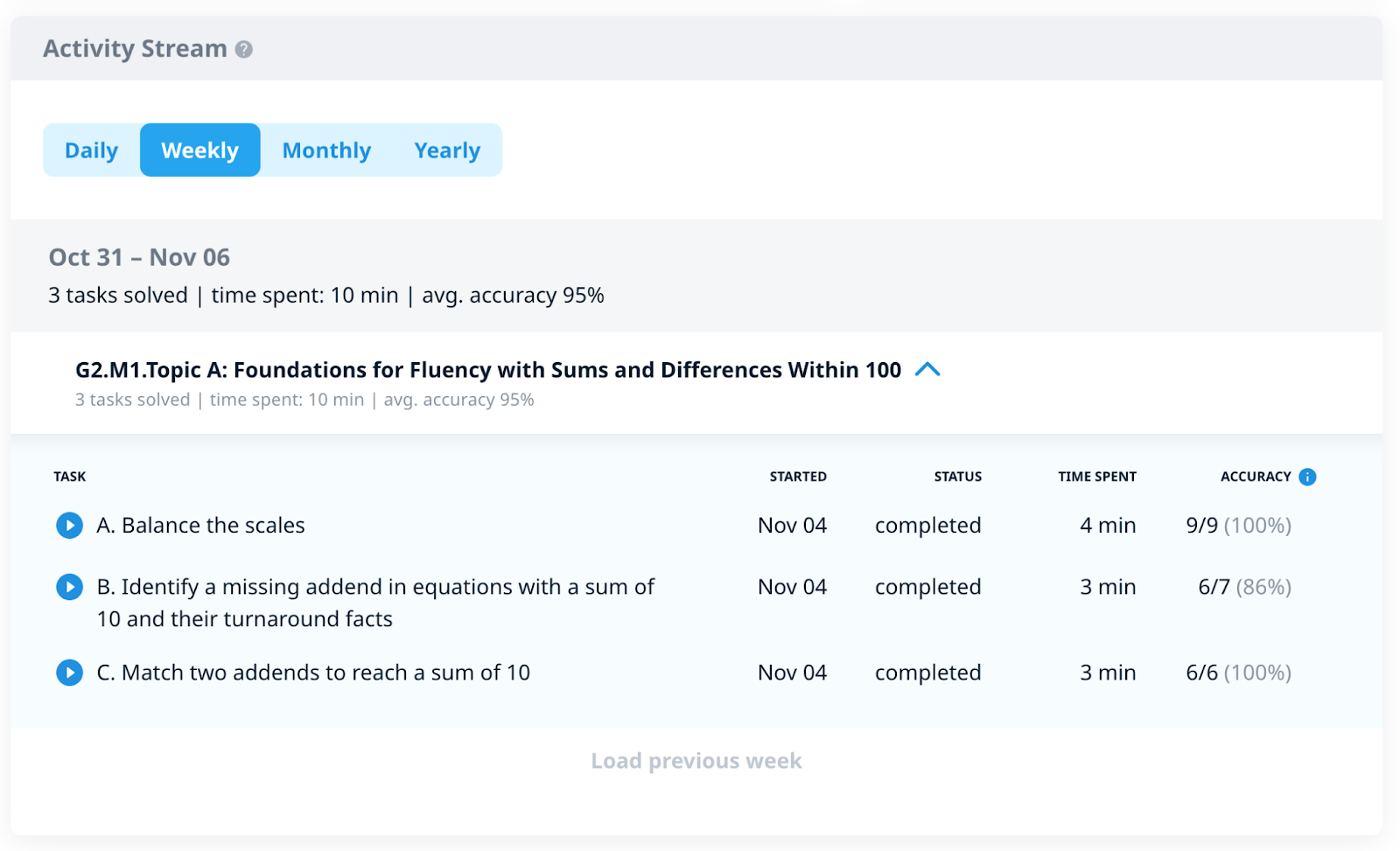
Task: Click the Oct 31 – Nov 06 week heading
Action: [139, 257]
